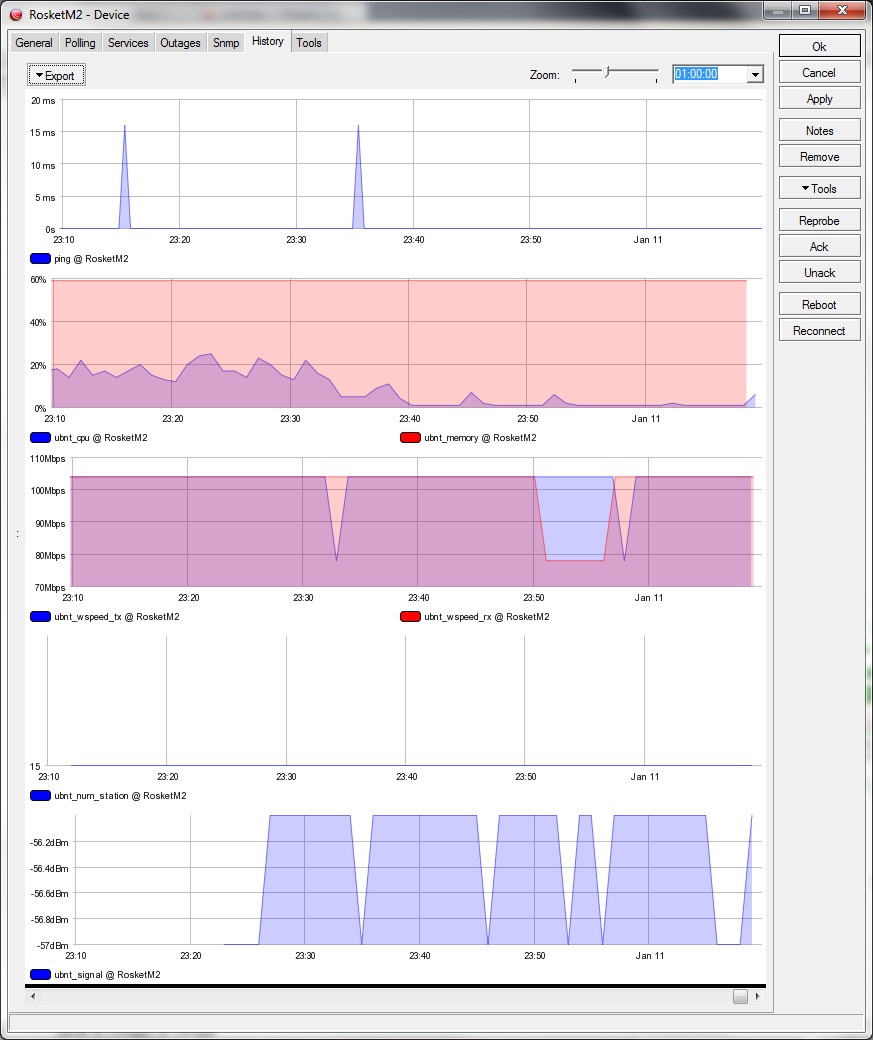The height and width of the screenshot is (1040, 873).
Task: Click the red ubnt_memory legend swatch
Action: tap(410, 438)
